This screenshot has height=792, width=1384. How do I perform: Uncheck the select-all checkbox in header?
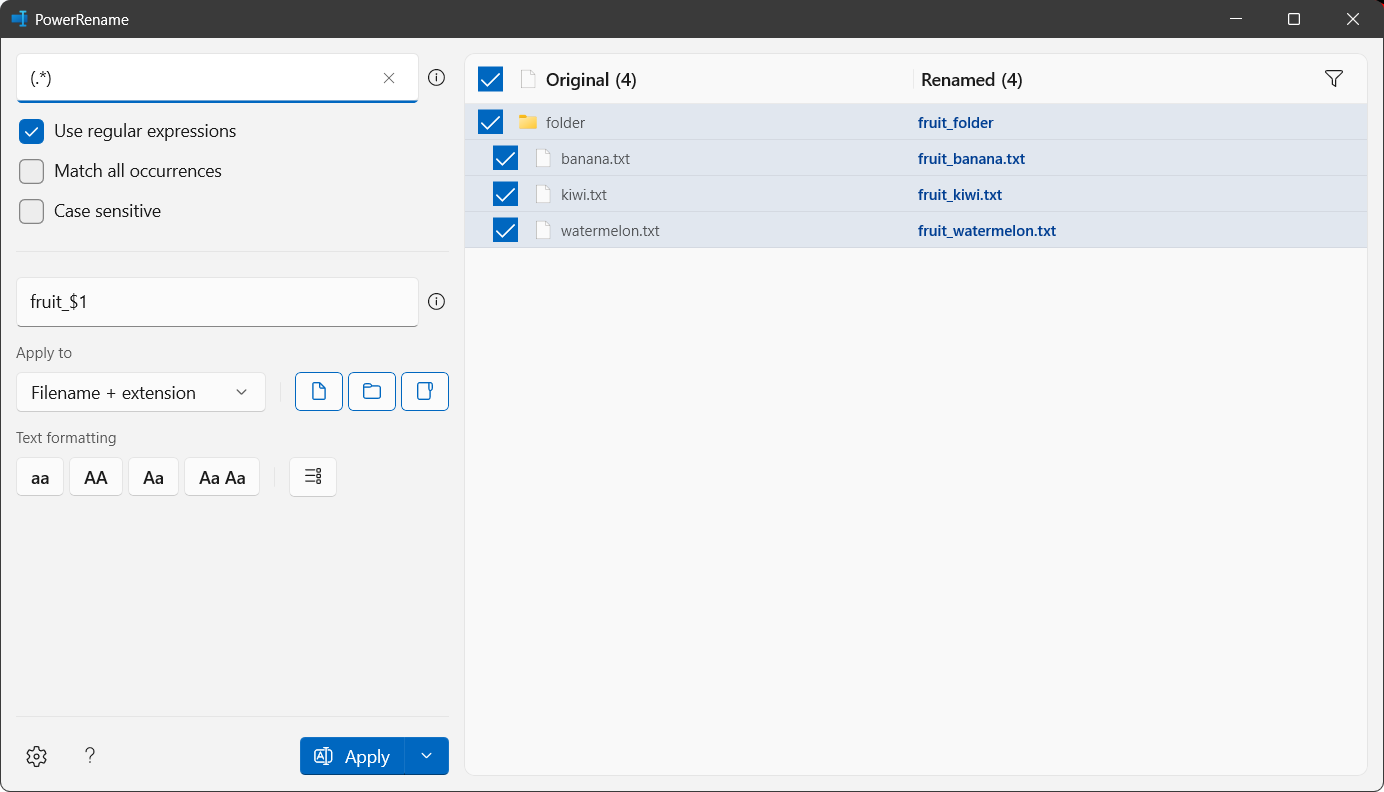click(490, 78)
